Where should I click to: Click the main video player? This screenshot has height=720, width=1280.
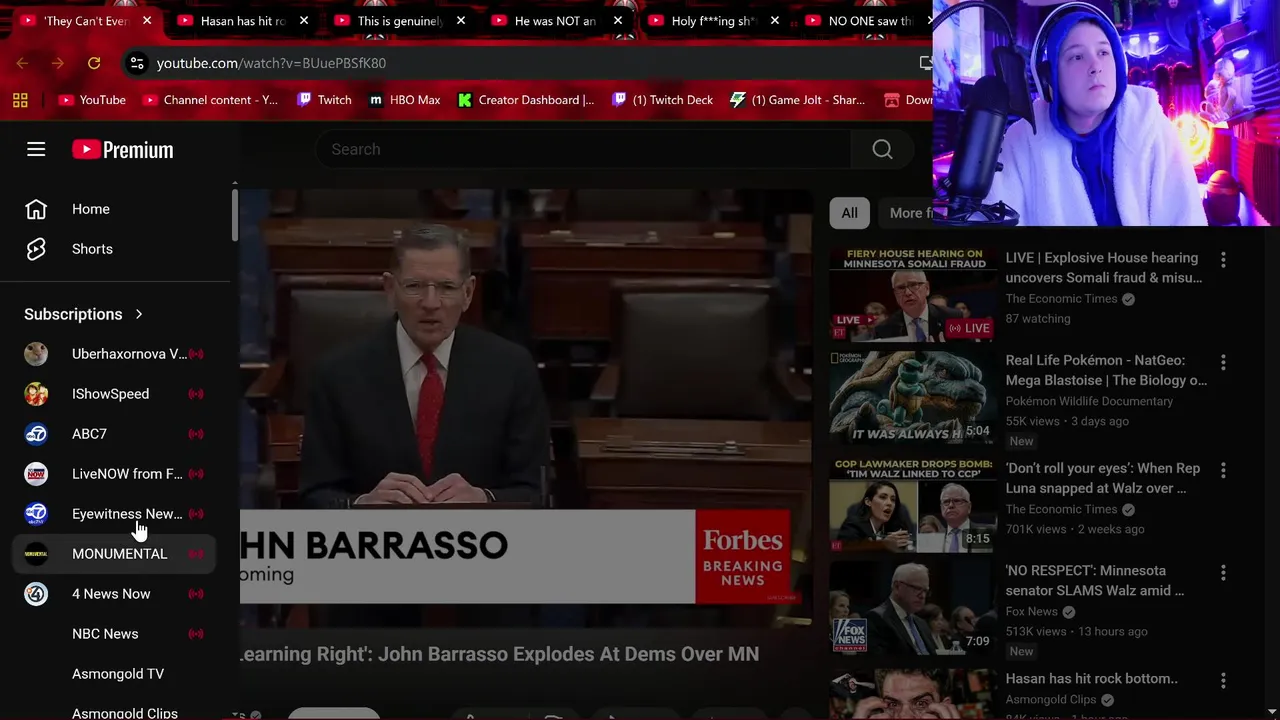(x=526, y=408)
